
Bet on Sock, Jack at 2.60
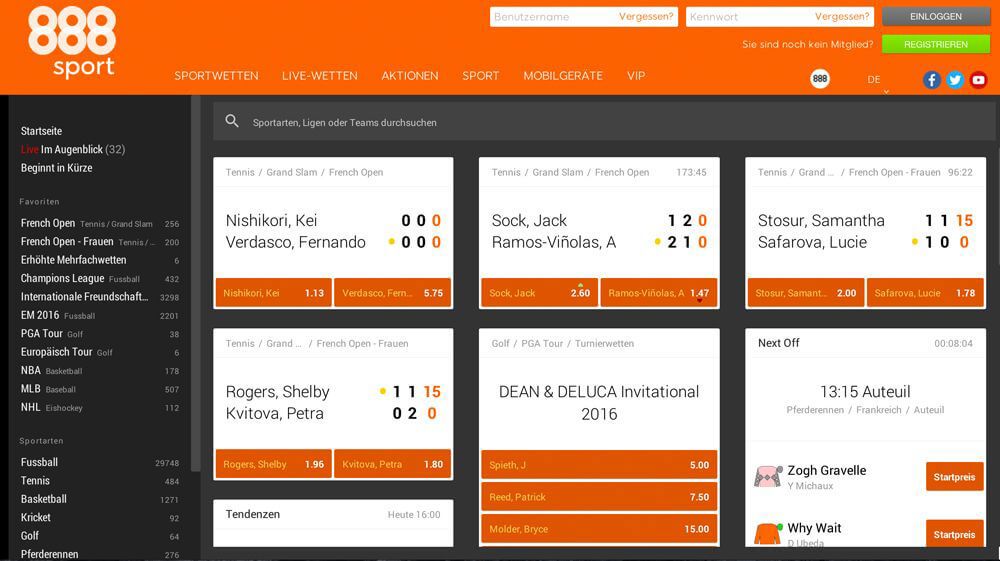click(540, 293)
